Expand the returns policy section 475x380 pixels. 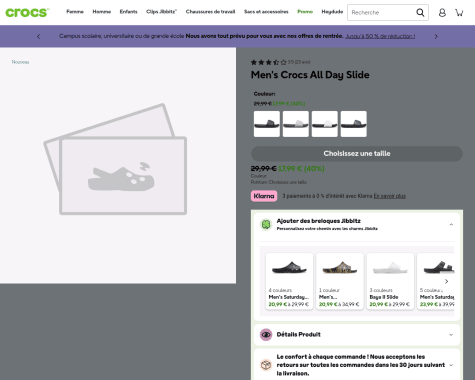pos(357,365)
